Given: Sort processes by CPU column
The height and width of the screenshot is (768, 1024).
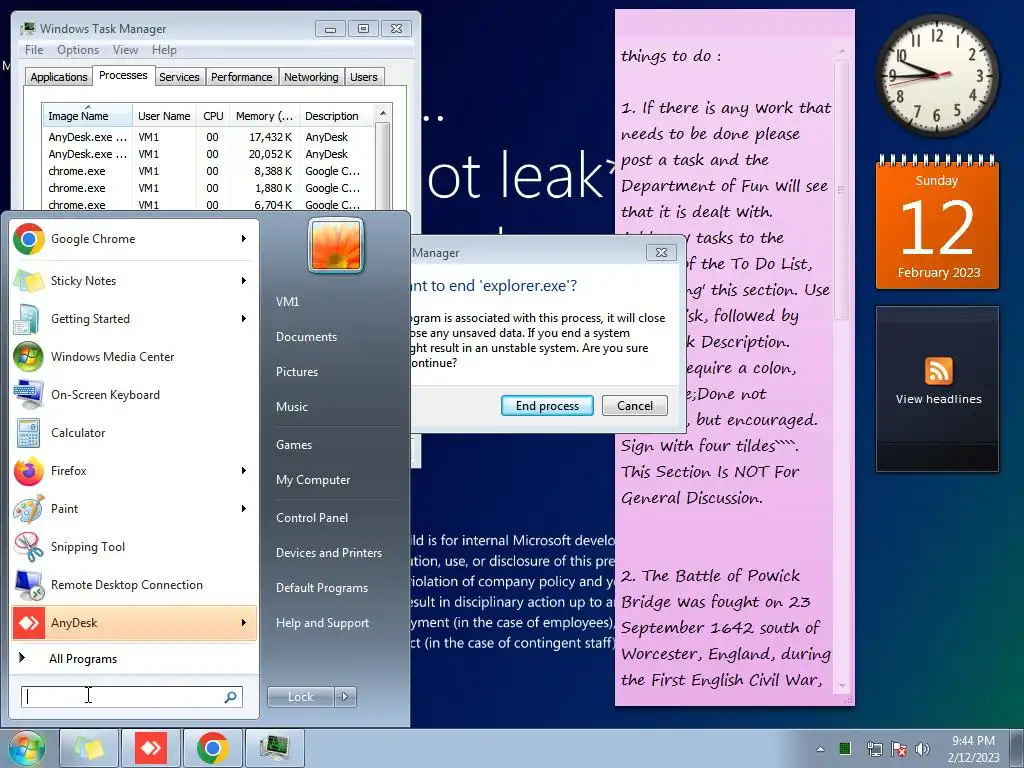Looking at the screenshot, I should [x=213, y=116].
